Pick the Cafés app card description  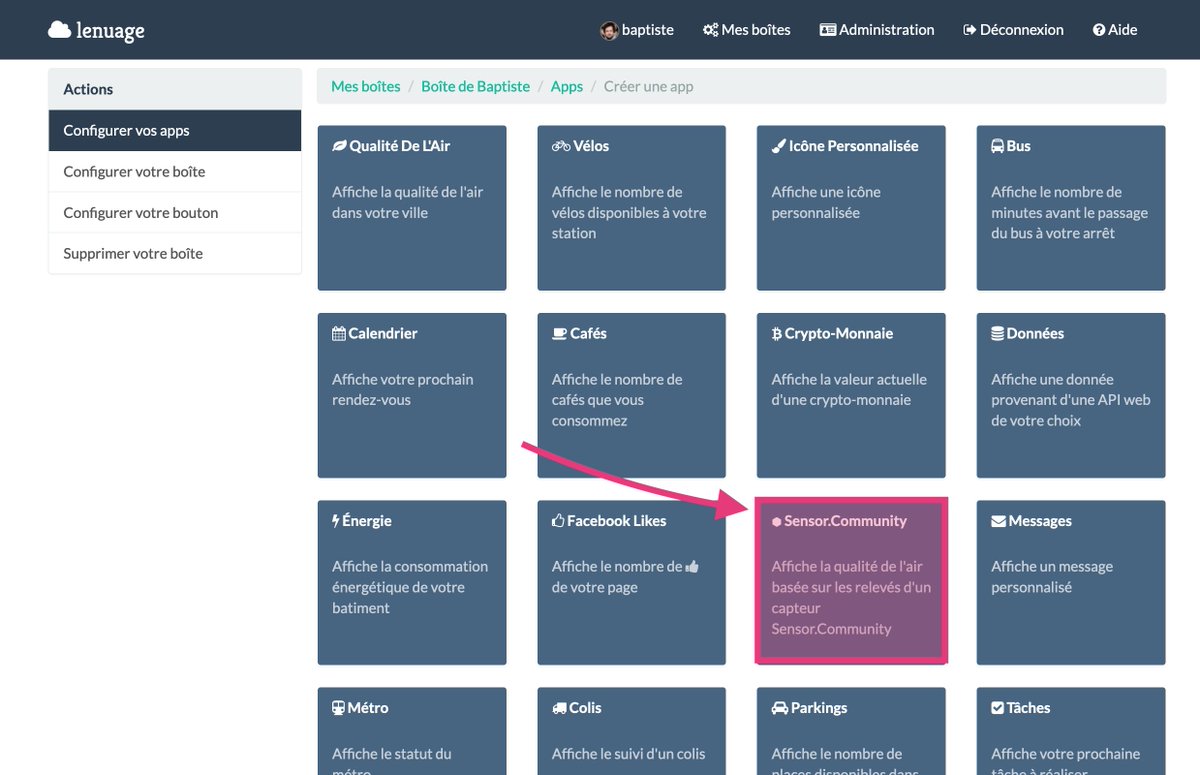coord(617,400)
